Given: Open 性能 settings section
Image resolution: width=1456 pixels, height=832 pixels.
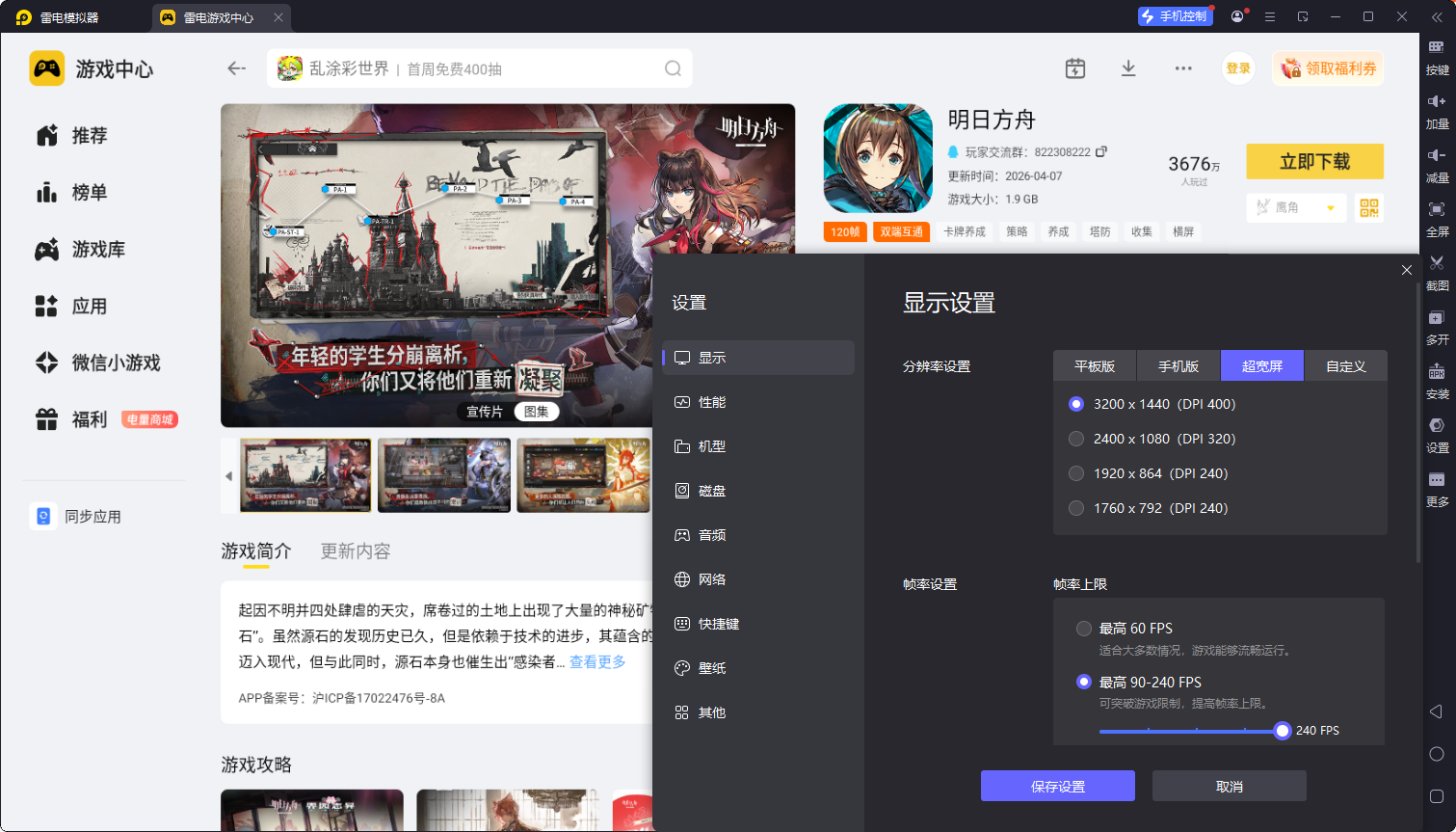Looking at the screenshot, I should [x=758, y=402].
